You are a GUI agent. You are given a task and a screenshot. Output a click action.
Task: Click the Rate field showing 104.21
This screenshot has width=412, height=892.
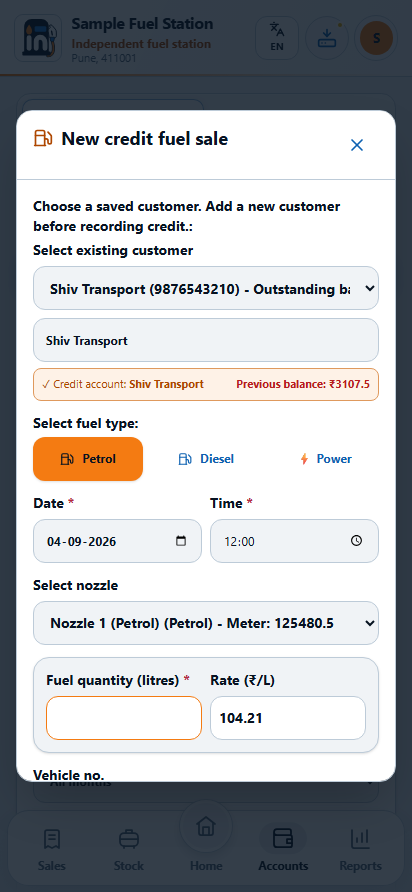[x=288, y=718]
